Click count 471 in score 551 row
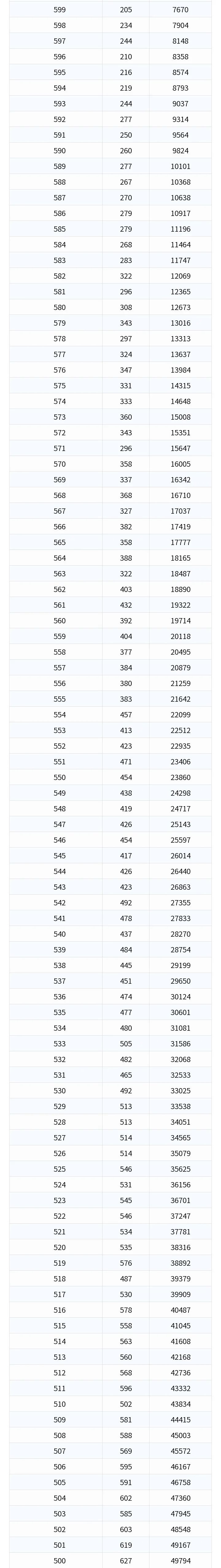The width and height of the screenshot is (221, 1568). [x=126, y=762]
